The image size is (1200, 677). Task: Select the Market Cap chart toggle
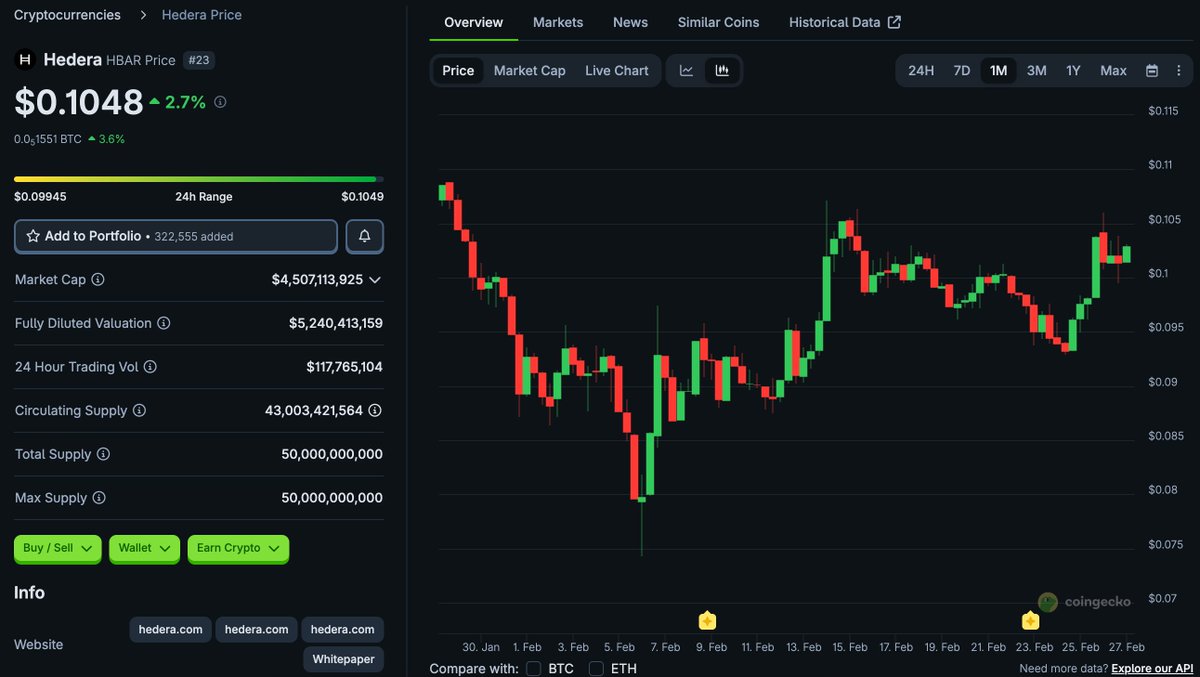coord(529,70)
